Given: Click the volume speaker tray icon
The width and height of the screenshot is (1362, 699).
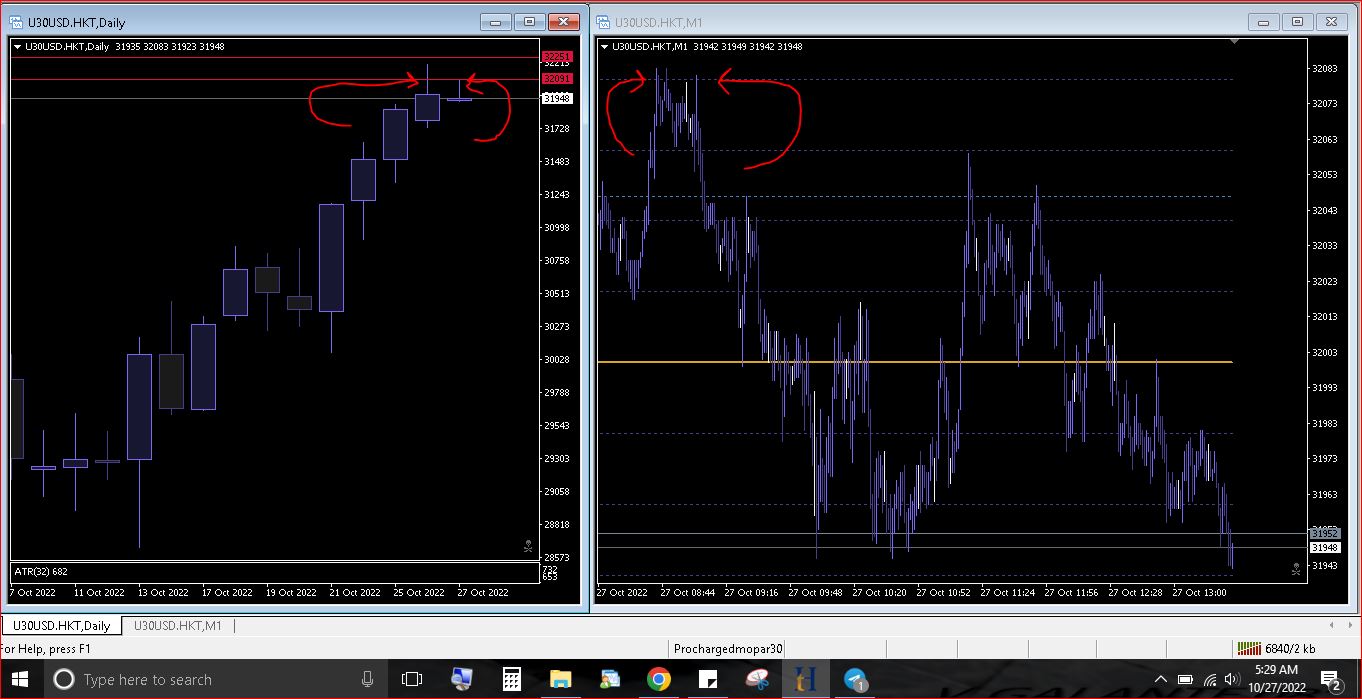Looking at the screenshot, I should click(1231, 680).
